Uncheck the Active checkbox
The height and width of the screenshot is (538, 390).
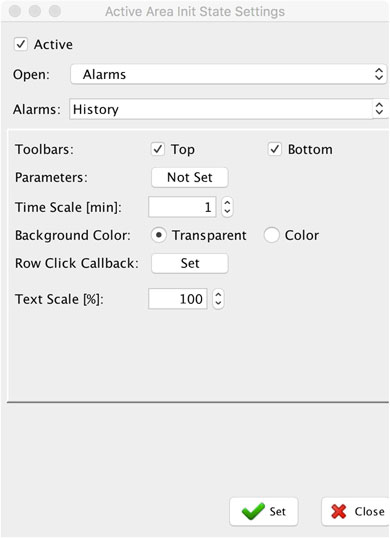[21, 44]
